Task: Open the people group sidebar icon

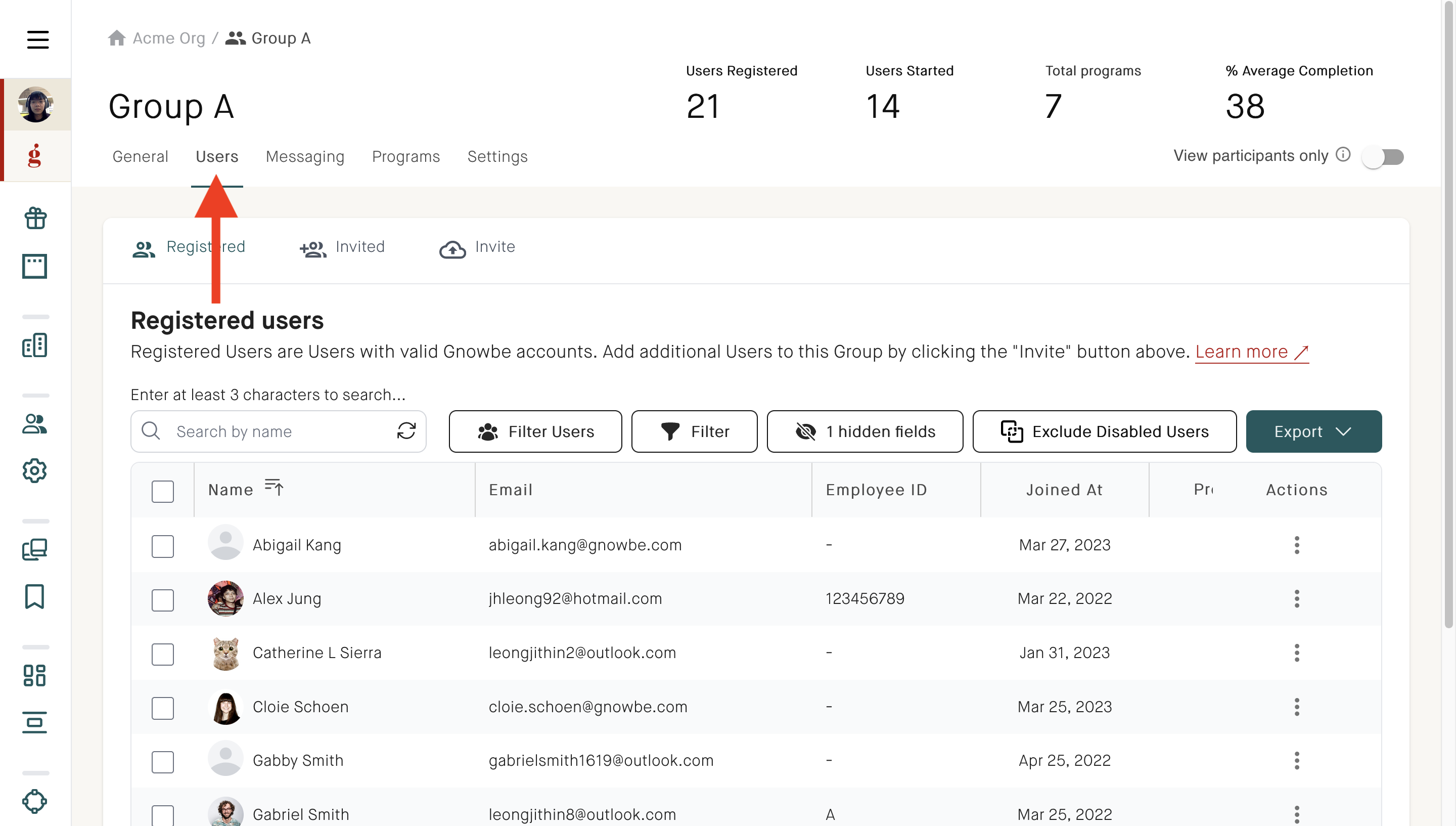Action: [x=34, y=424]
